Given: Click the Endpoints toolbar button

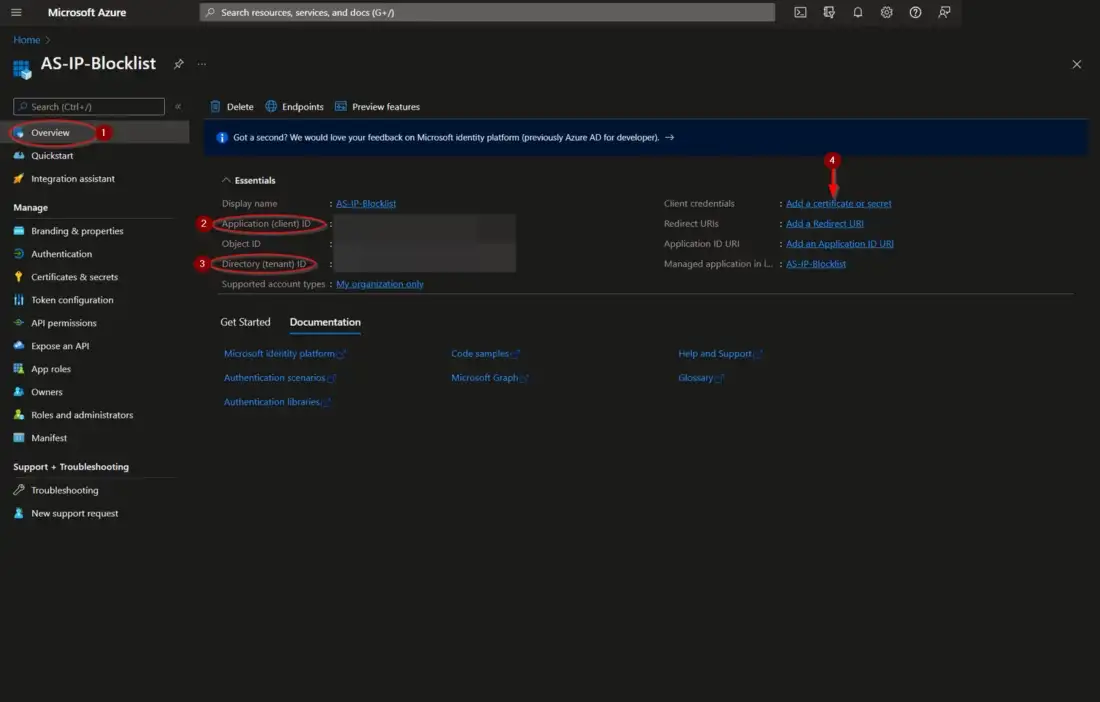Looking at the screenshot, I should tap(295, 107).
